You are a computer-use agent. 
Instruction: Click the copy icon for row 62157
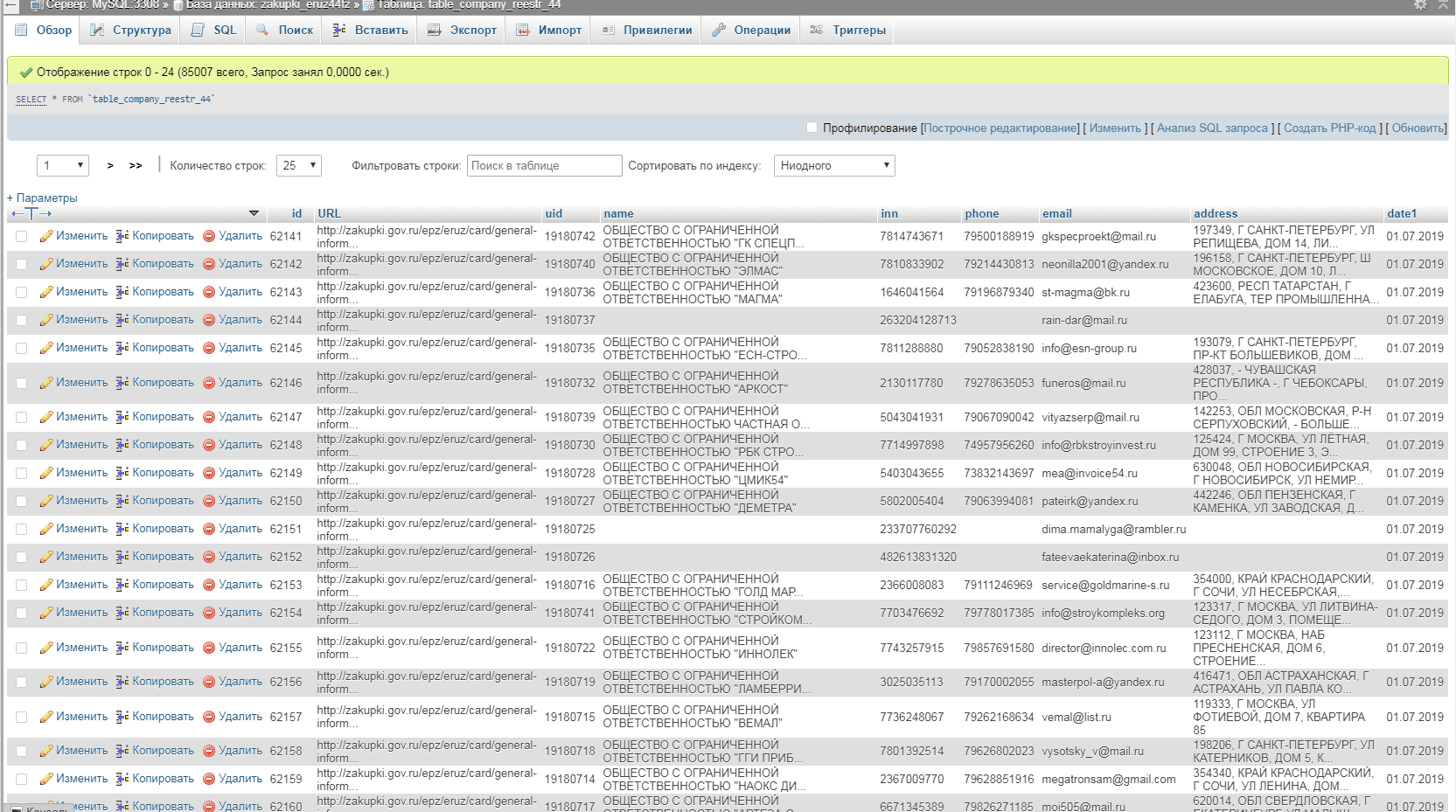click(122, 717)
